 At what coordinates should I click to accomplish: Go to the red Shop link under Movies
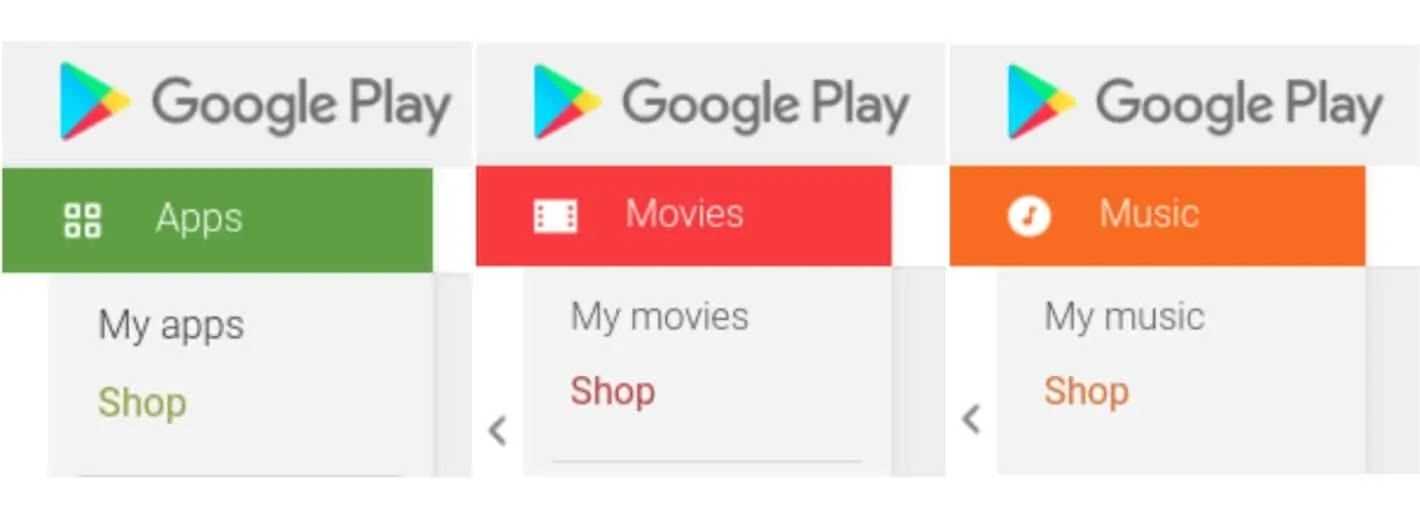(x=613, y=391)
